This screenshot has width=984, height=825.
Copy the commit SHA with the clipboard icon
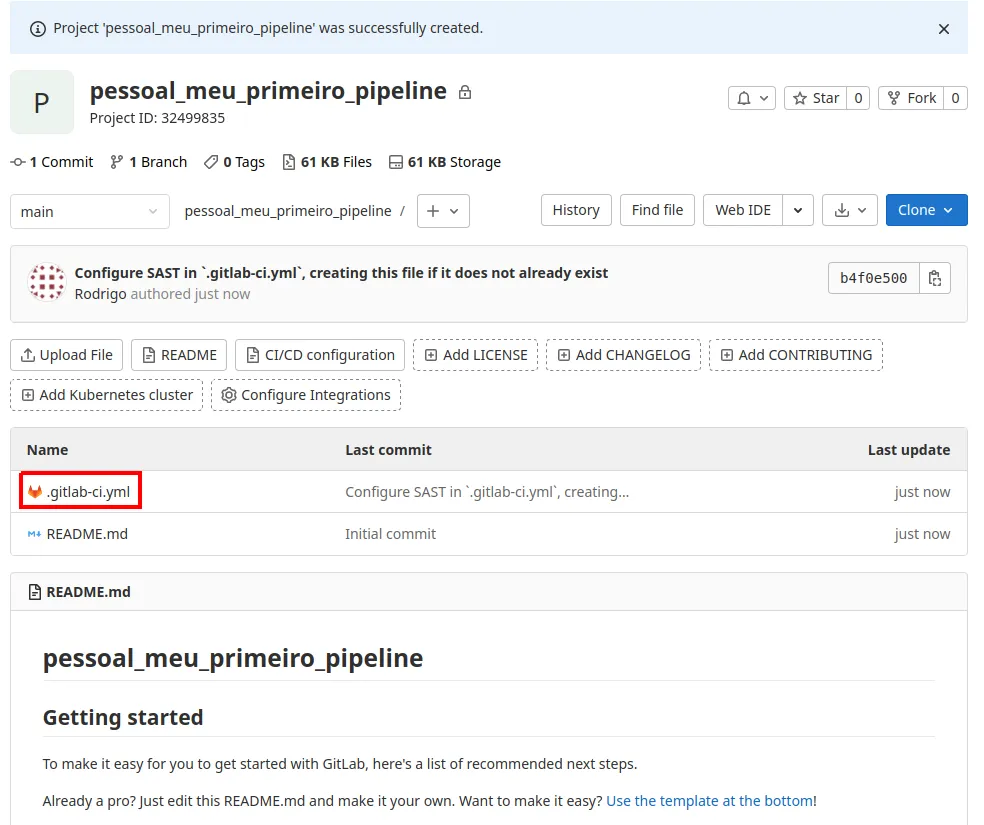935,279
